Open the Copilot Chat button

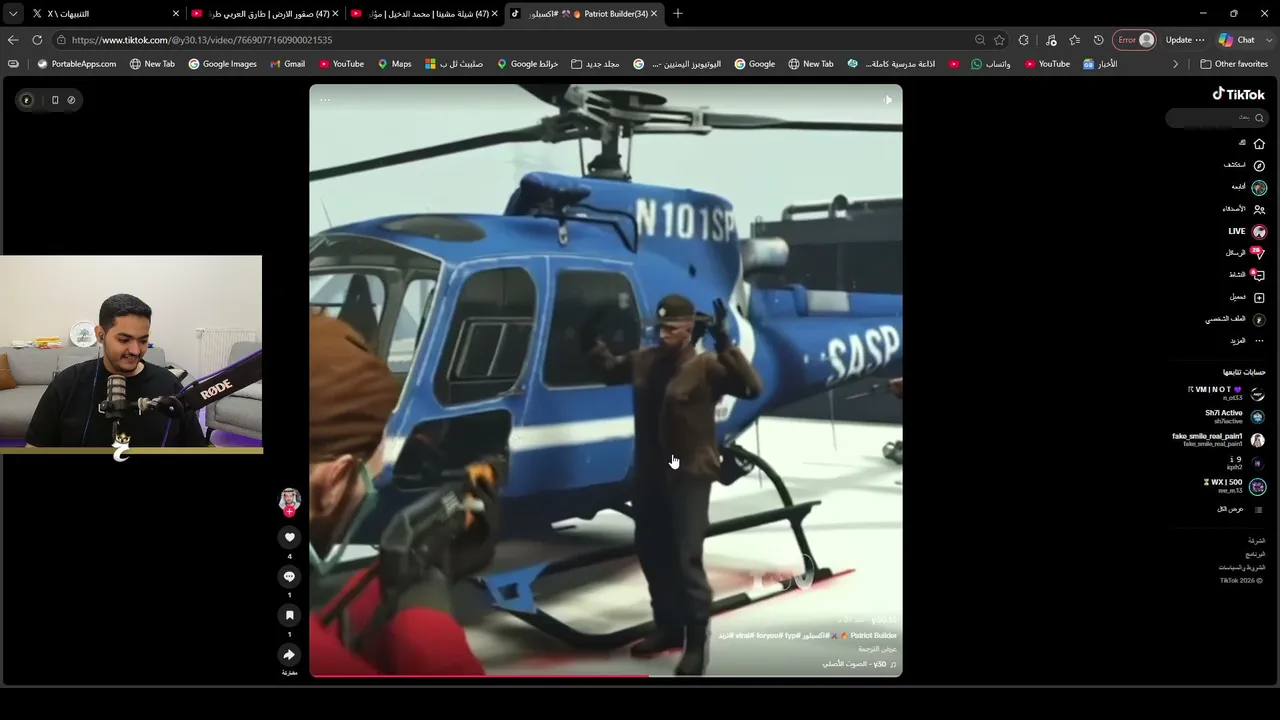point(1237,40)
